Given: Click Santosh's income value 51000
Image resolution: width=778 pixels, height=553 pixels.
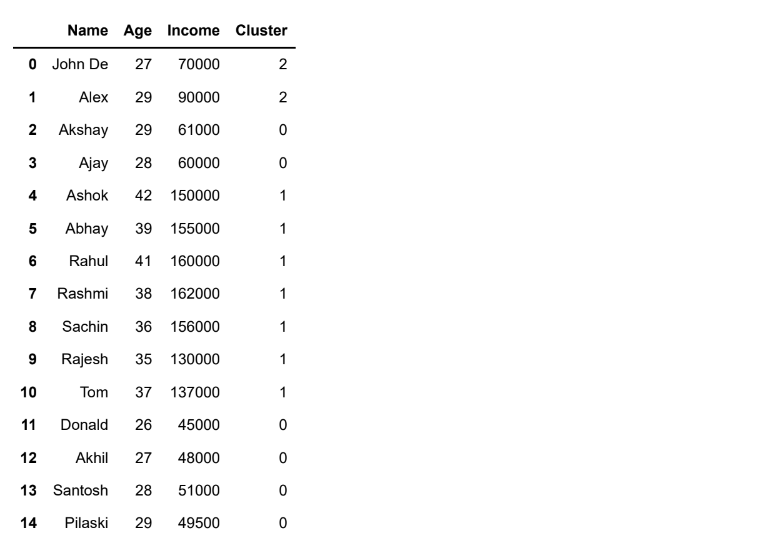Looking at the screenshot, I should pyautogui.click(x=199, y=491).
